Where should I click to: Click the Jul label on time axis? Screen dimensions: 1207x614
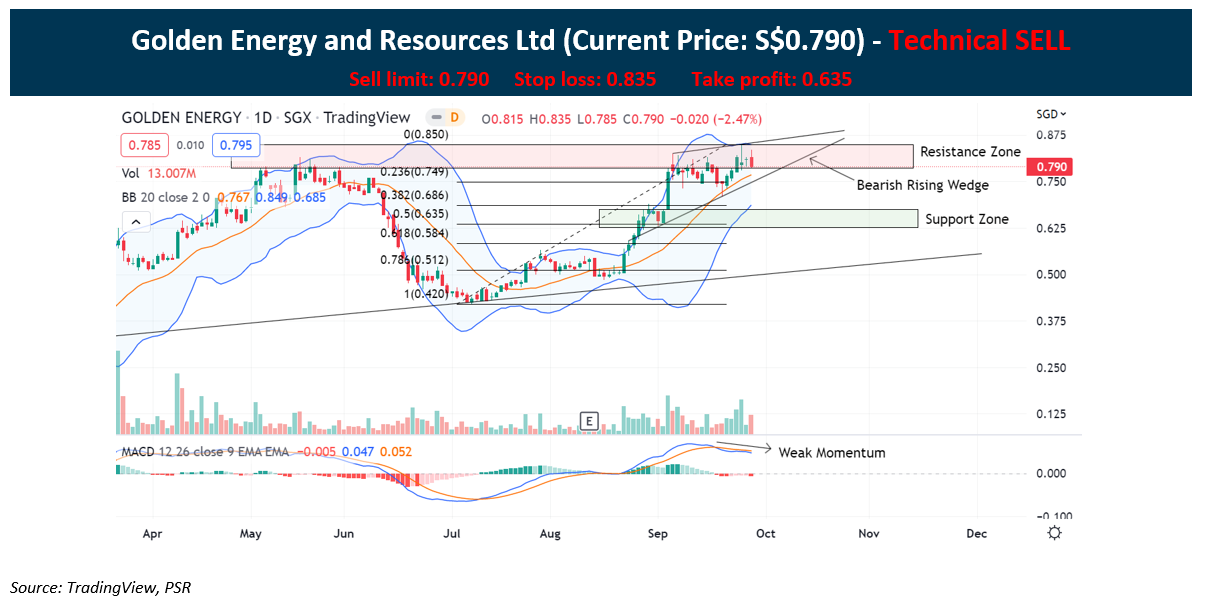450,533
